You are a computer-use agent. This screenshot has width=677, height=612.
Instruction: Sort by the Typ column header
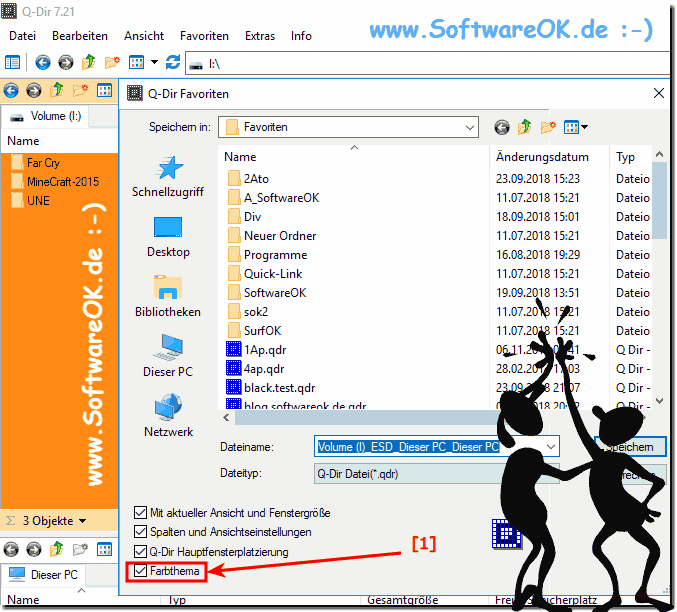coord(625,157)
